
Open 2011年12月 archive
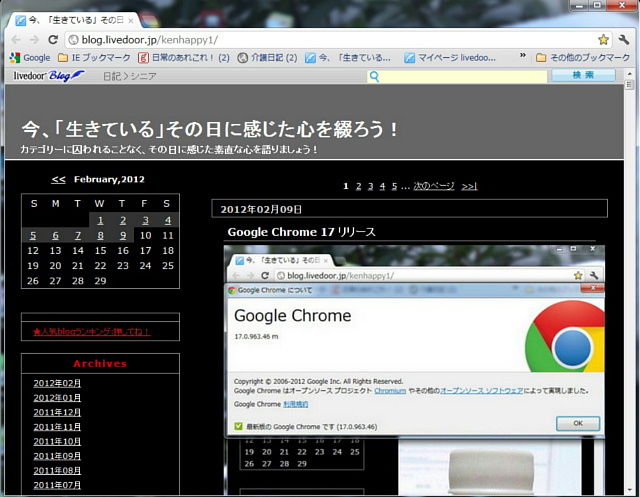pyautogui.click(x=57, y=413)
